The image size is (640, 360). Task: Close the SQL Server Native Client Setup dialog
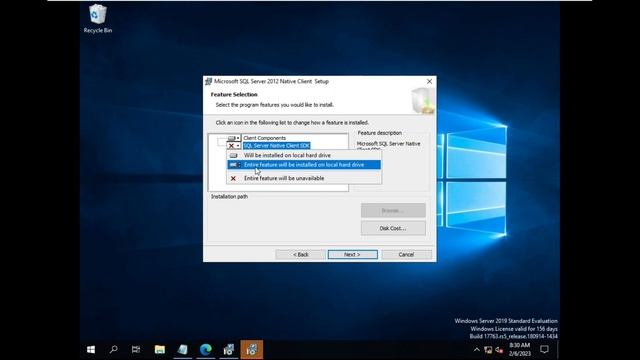point(429,82)
